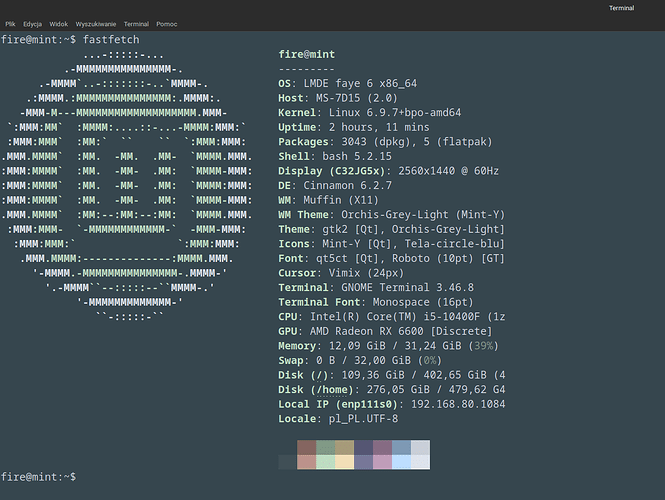The width and height of the screenshot is (665, 500).
Task: Click the 'Disk (/home): 276,05 GiB' line
Action: [x=391, y=390]
